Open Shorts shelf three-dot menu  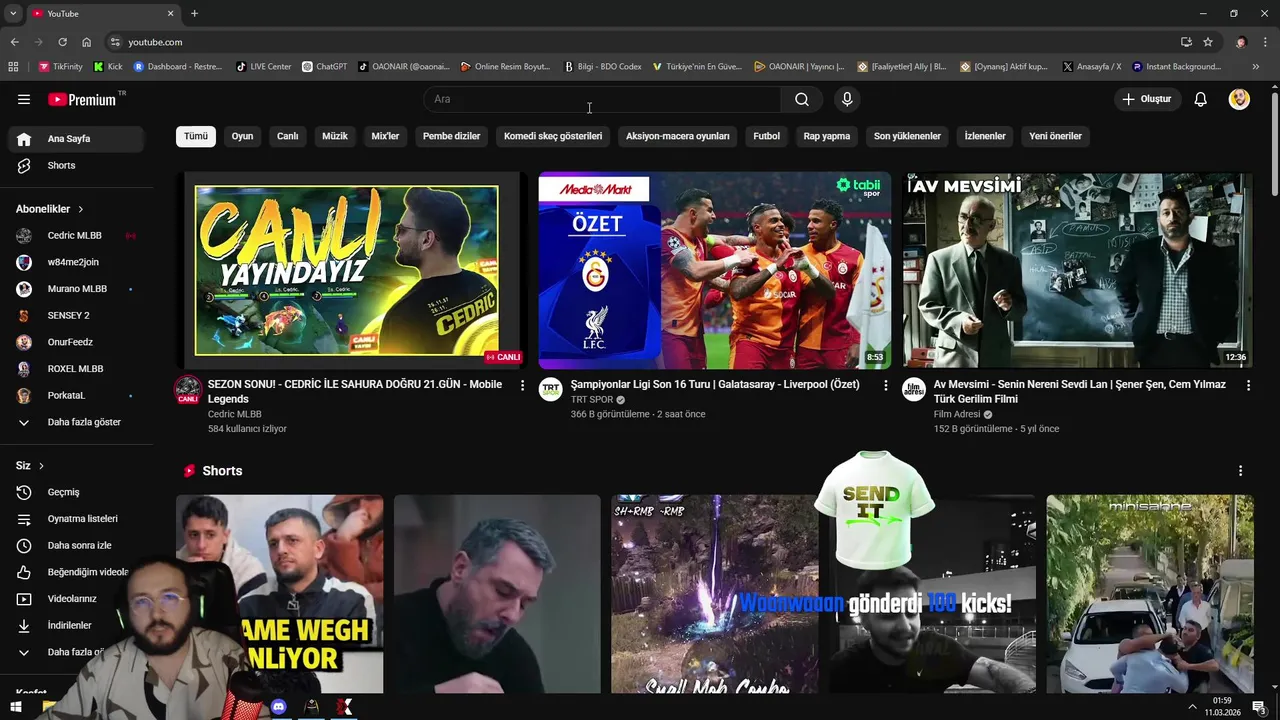(x=1240, y=471)
